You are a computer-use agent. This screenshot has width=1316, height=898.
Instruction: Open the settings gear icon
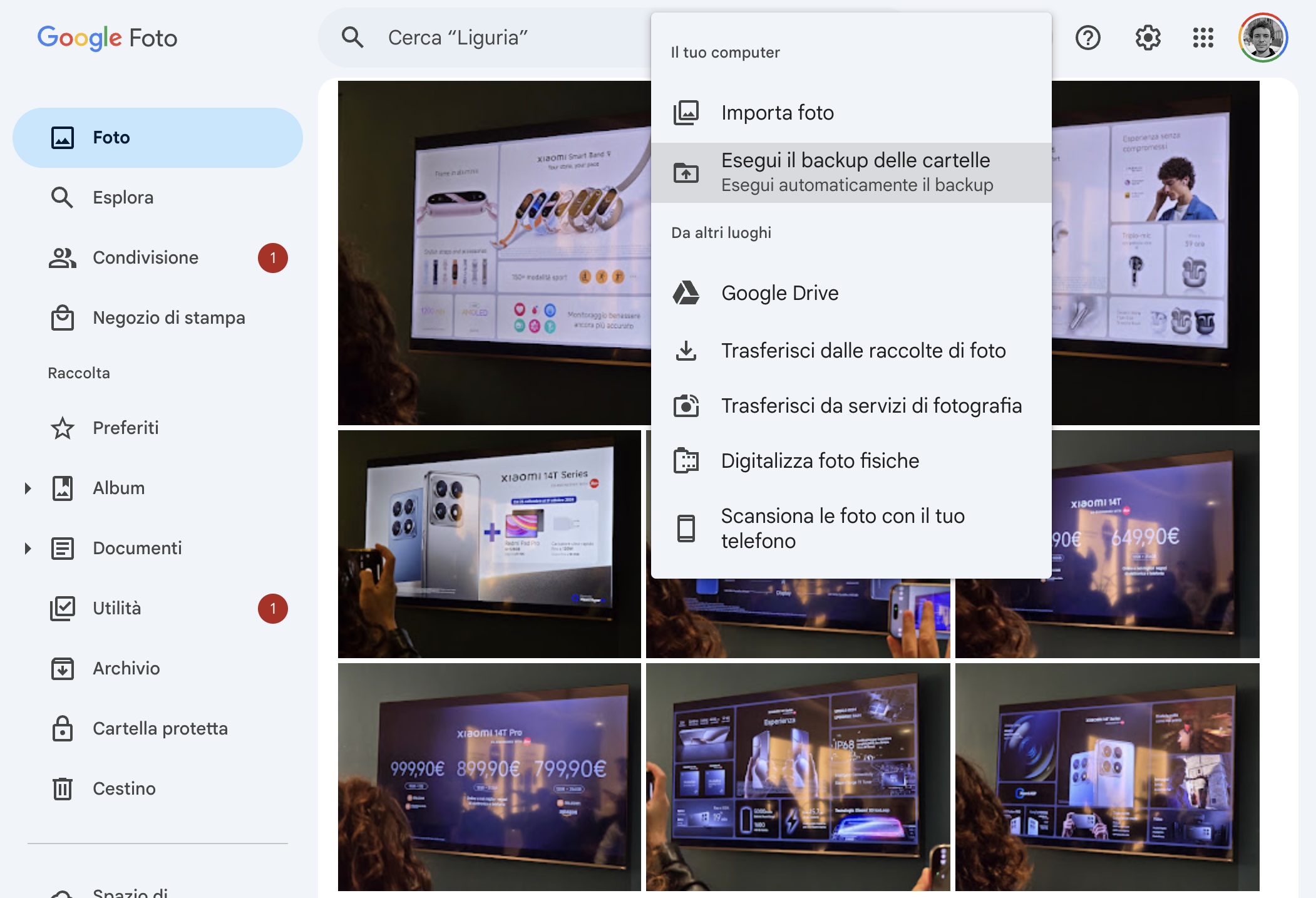point(1148,38)
